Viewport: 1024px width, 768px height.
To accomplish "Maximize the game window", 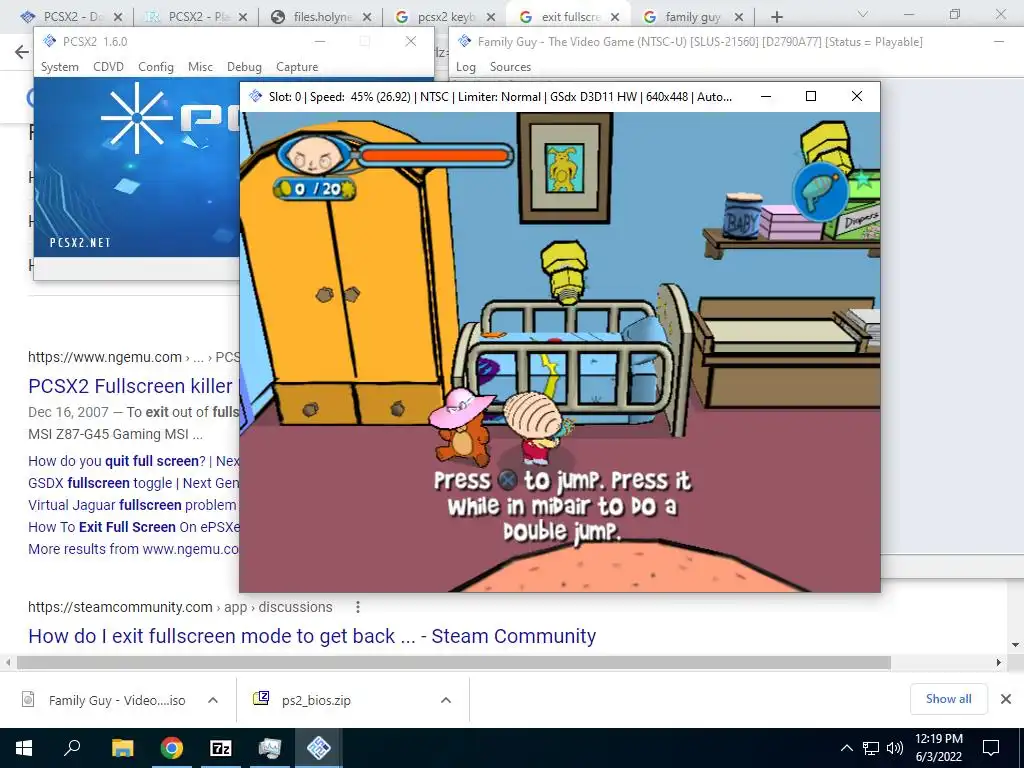I will pos(811,96).
